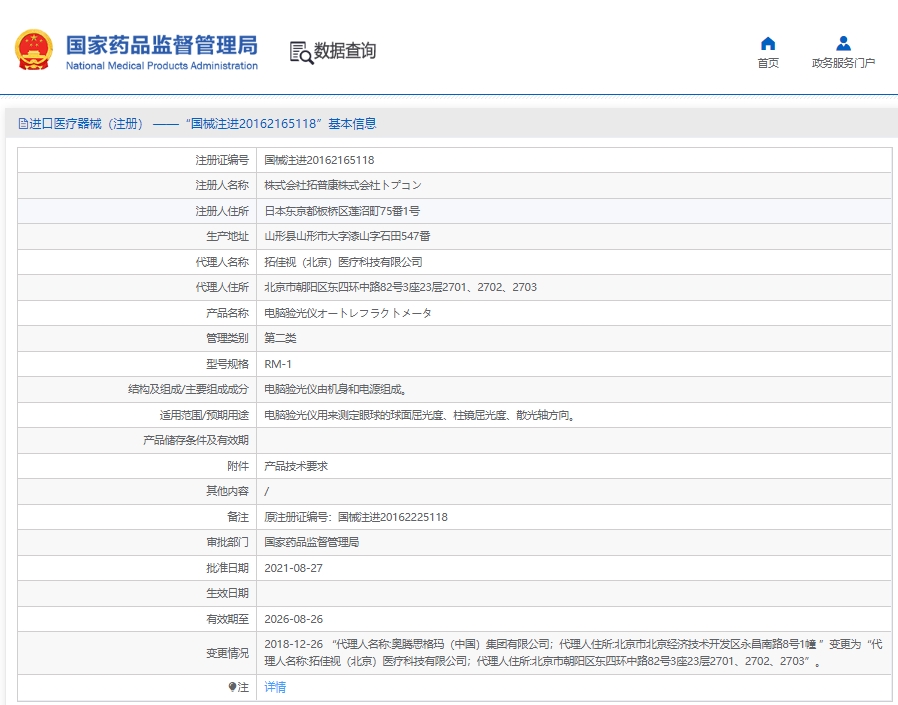
Task: Click the 数据查询 magnifier document icon
Action: [300, 52]
